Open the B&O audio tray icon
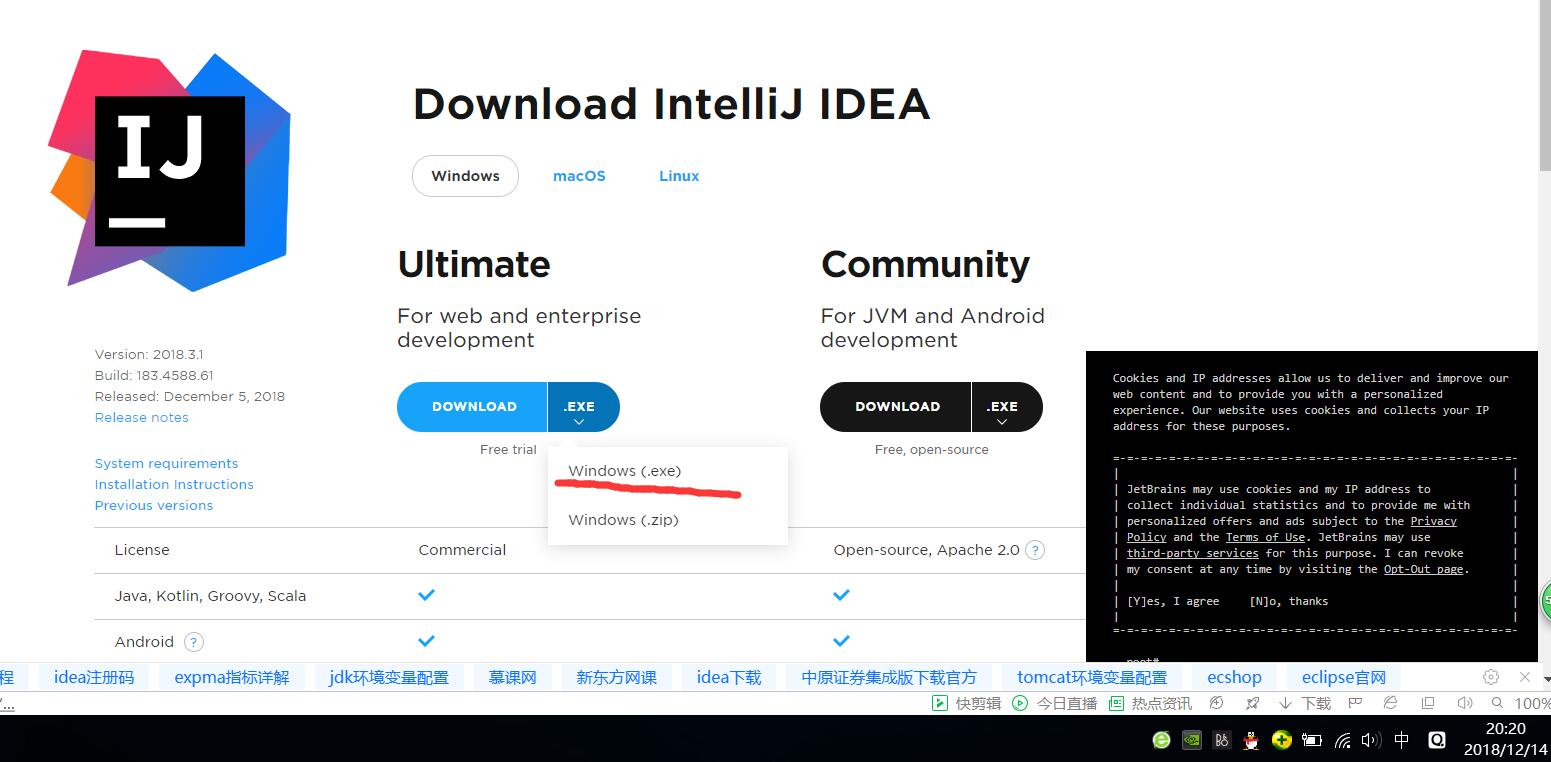The image size is (1551, 762). [1221, 740]
